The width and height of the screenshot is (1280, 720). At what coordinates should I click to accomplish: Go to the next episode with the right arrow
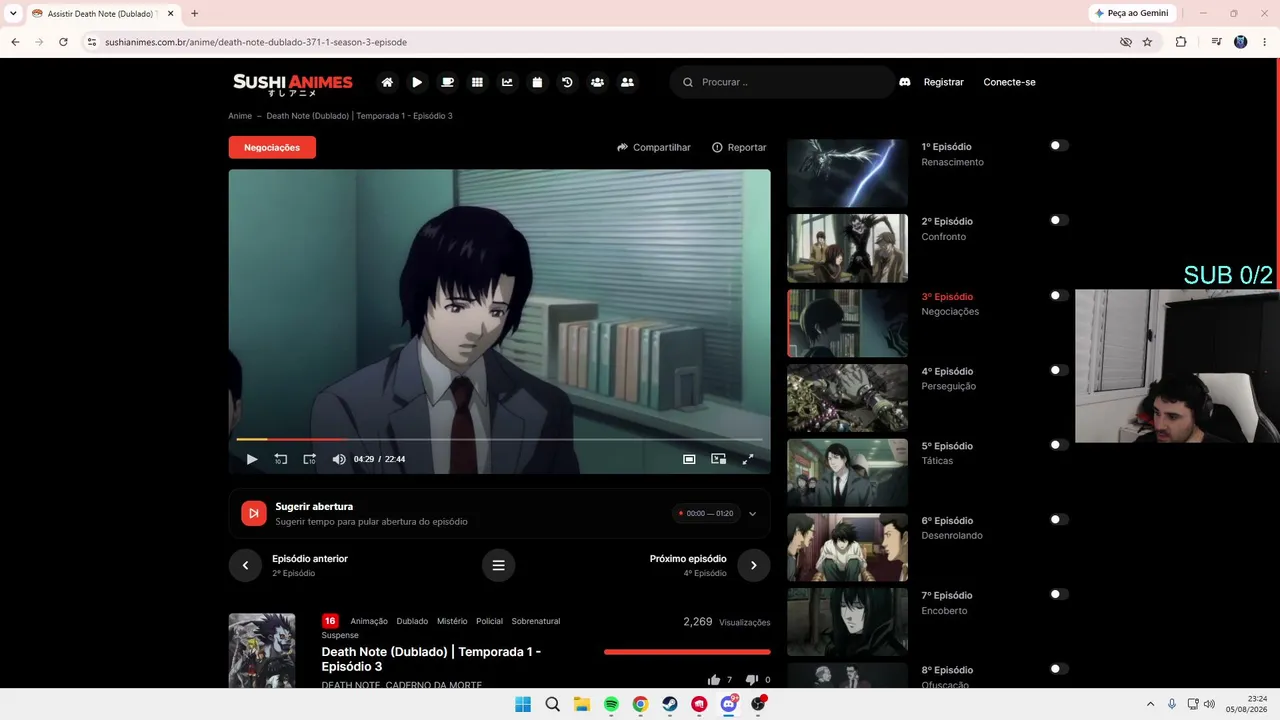click(754, 565)
